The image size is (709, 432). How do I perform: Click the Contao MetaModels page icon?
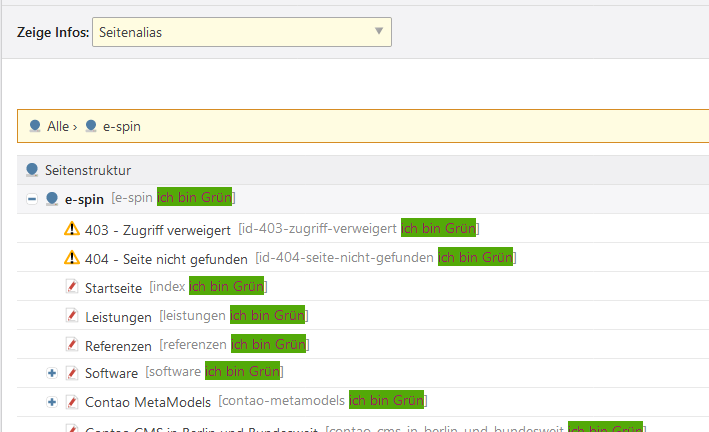(72, 402)
